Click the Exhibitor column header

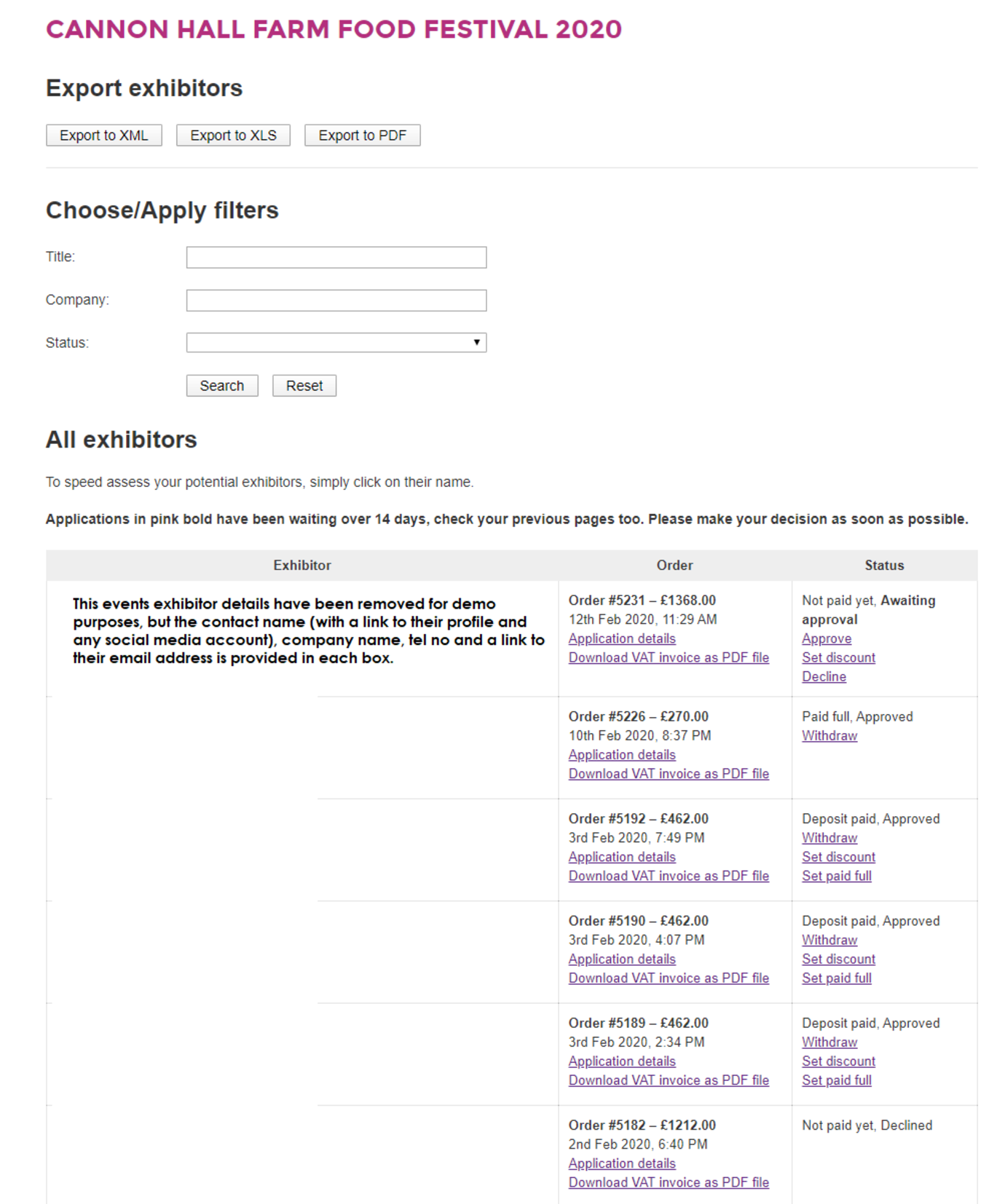pyautogui.click(x=302, y=565)
